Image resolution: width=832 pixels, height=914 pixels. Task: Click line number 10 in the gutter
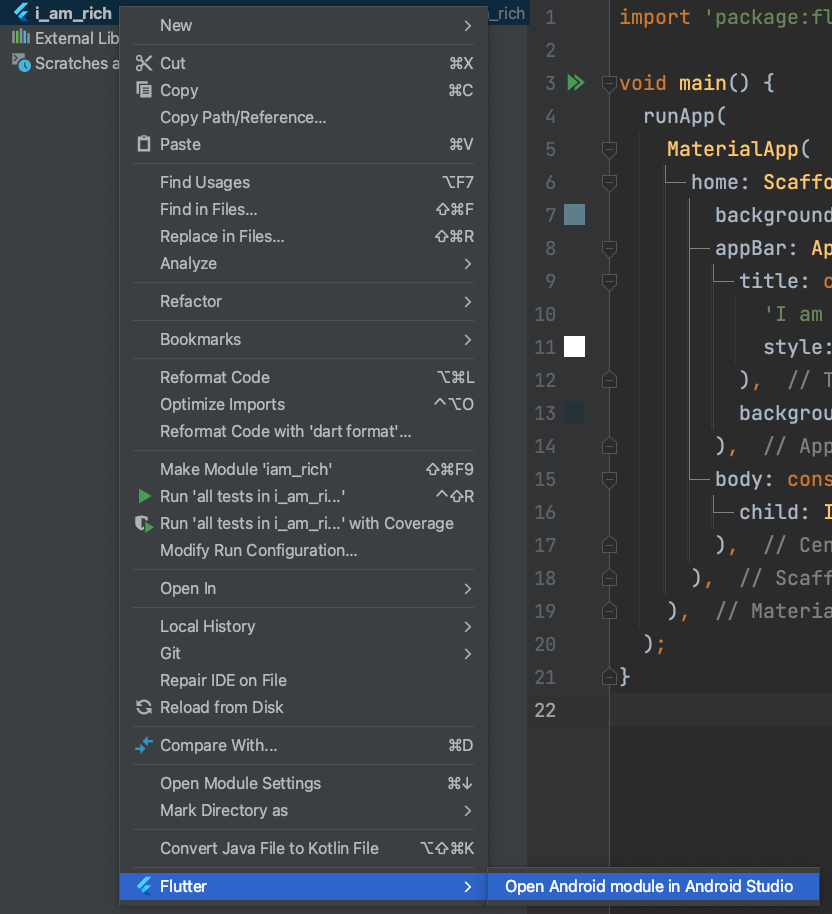(x=545, y=314)
